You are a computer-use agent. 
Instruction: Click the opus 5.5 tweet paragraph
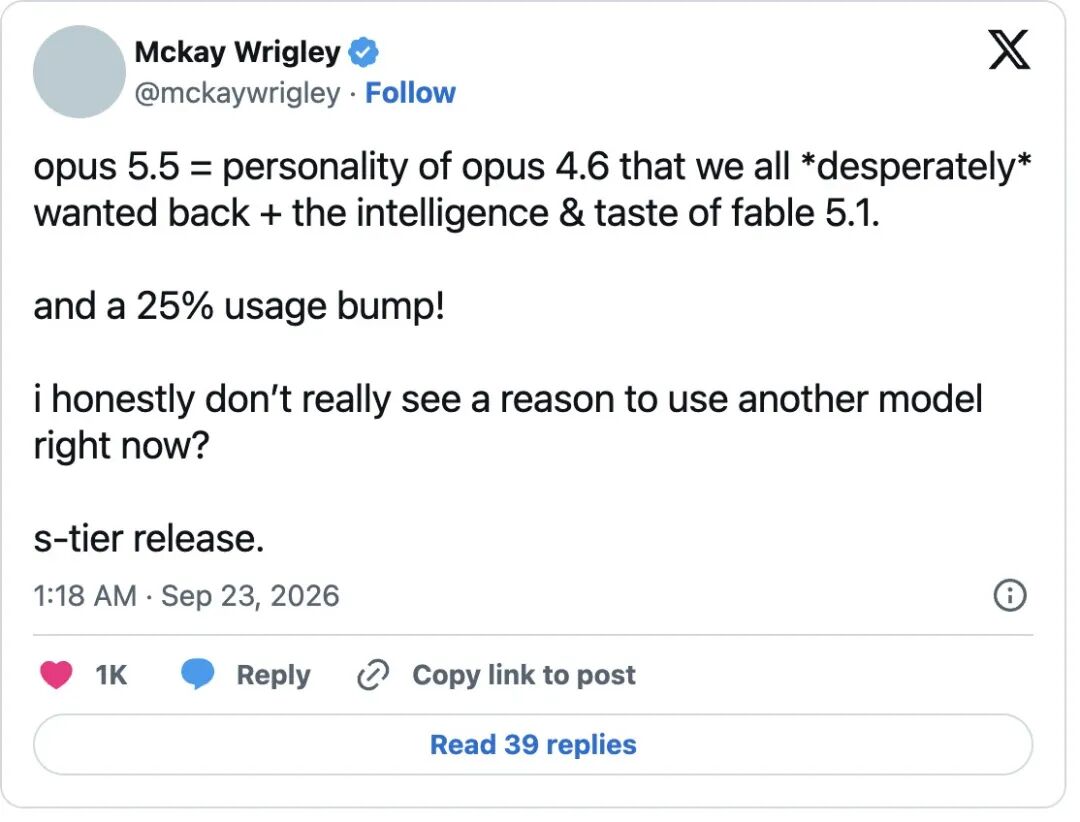tap(532, 189)
